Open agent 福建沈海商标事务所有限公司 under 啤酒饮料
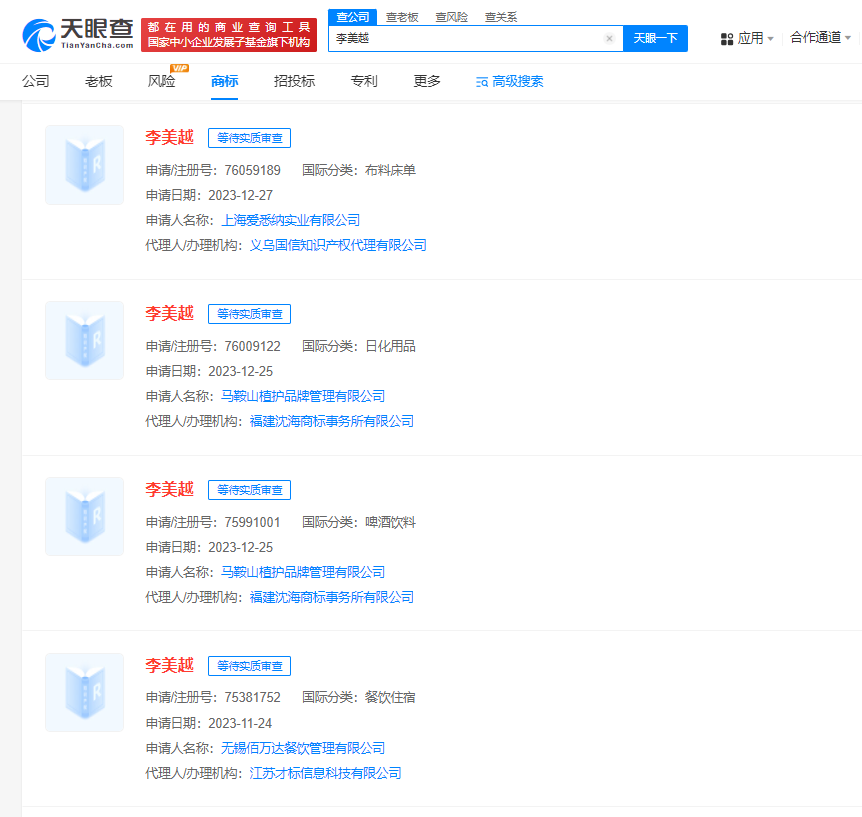Screen dimensions: 862x817 tap(331, 597)
